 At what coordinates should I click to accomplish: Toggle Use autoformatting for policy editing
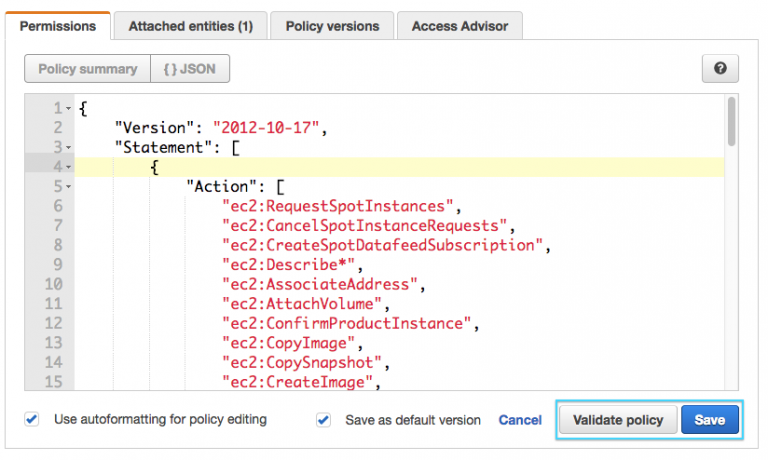[32, 420]
